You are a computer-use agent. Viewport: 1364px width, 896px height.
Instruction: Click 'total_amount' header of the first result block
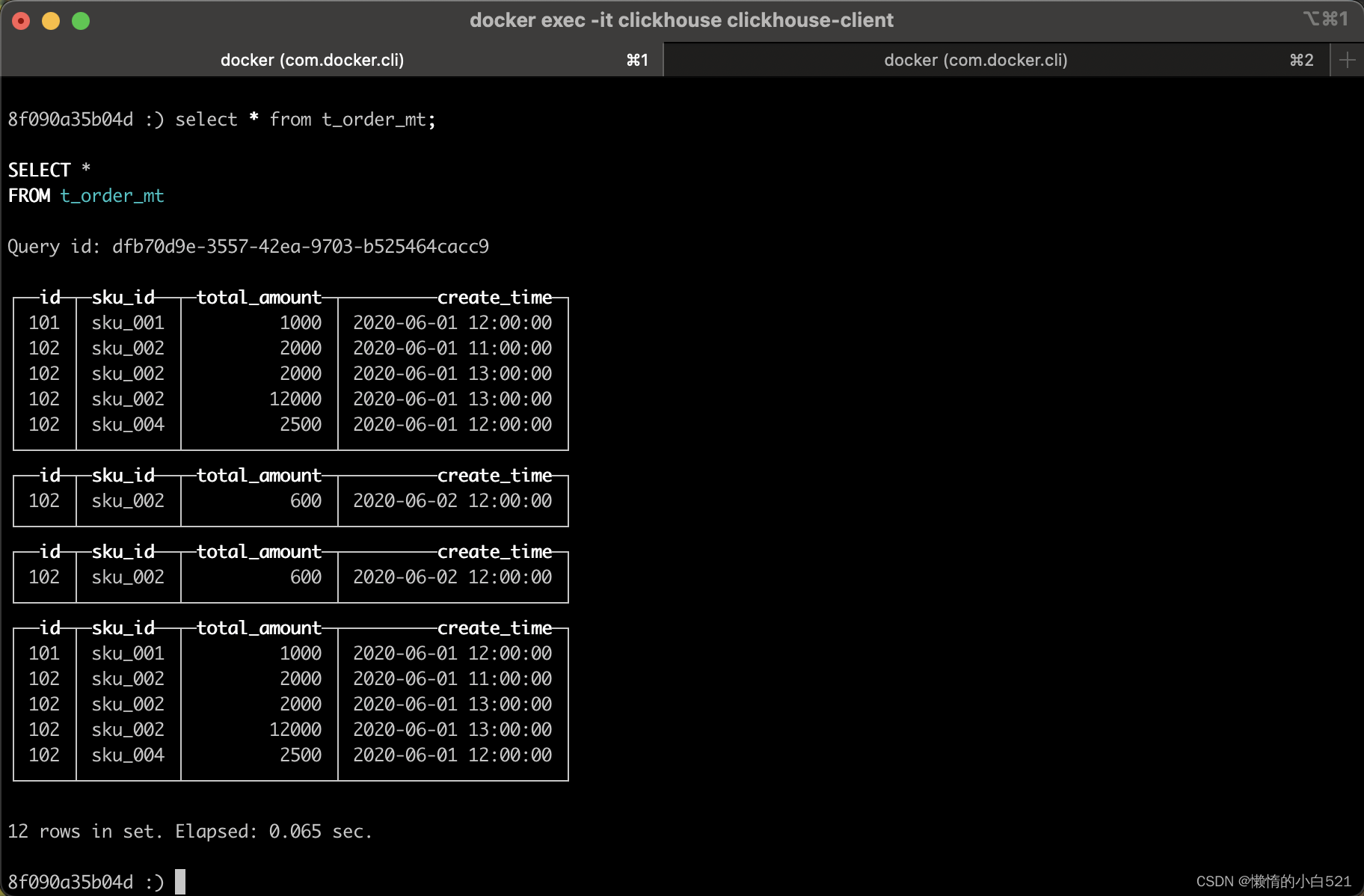pos(259,298)
